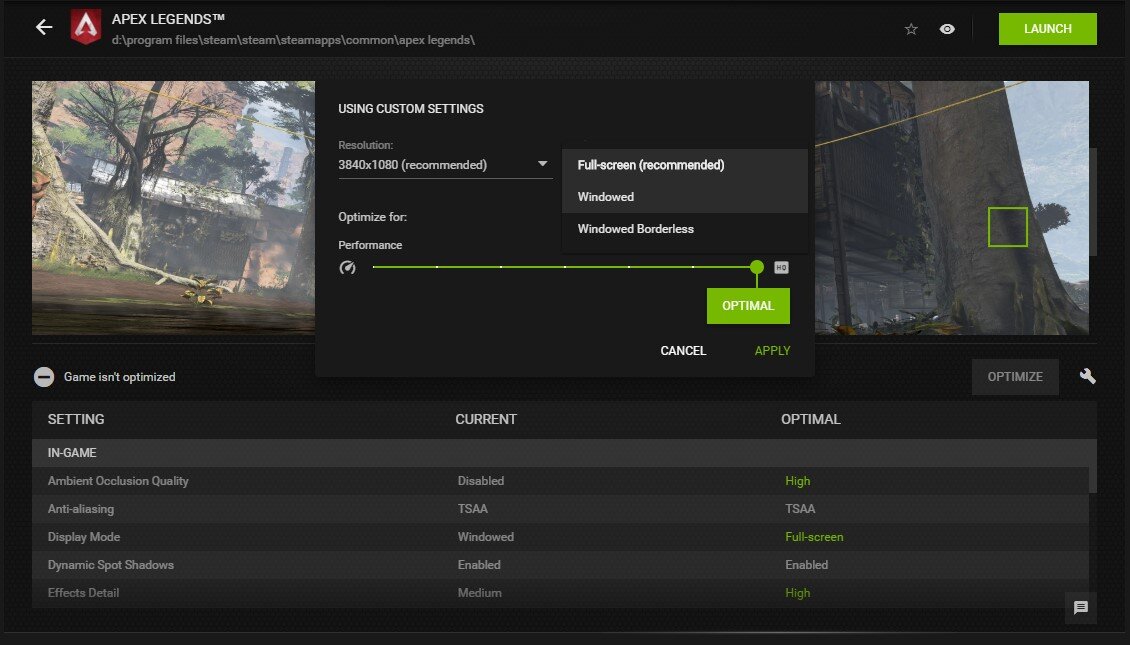Select the Effects Detail setting row
This screenshot has width=1130, height=645.
[x=561, y=593]
